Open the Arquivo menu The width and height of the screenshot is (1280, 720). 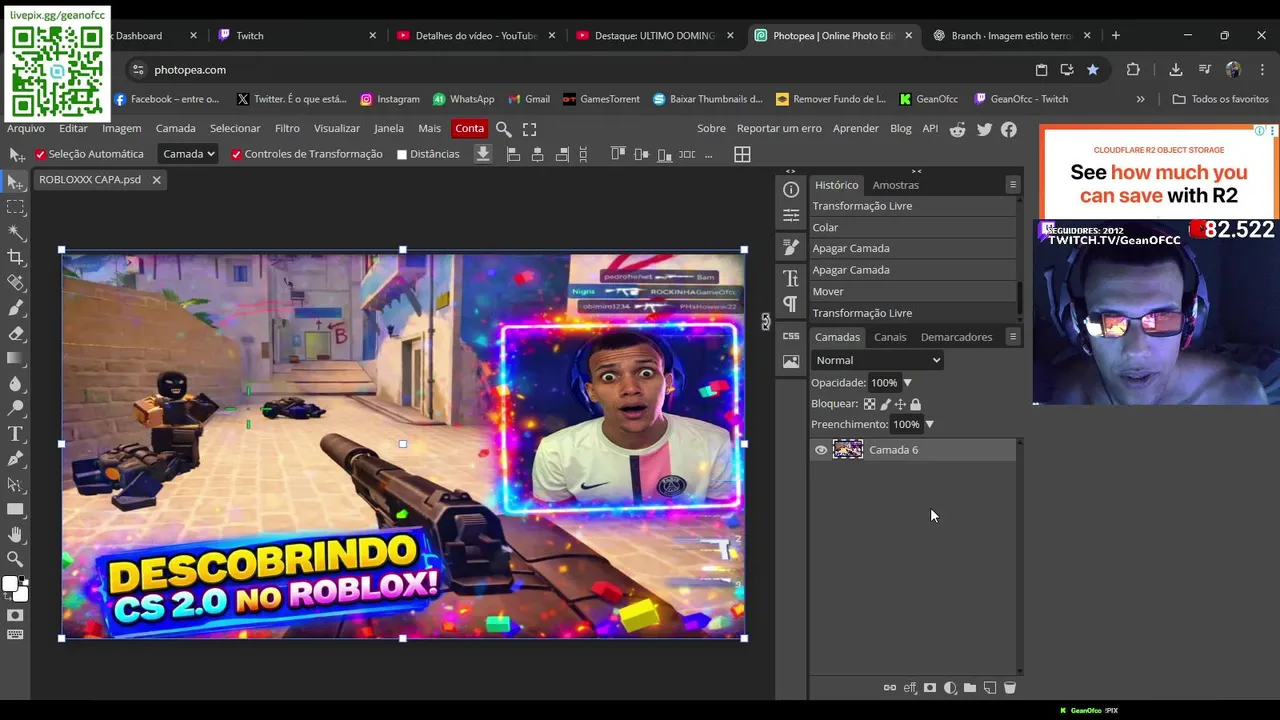26,128
